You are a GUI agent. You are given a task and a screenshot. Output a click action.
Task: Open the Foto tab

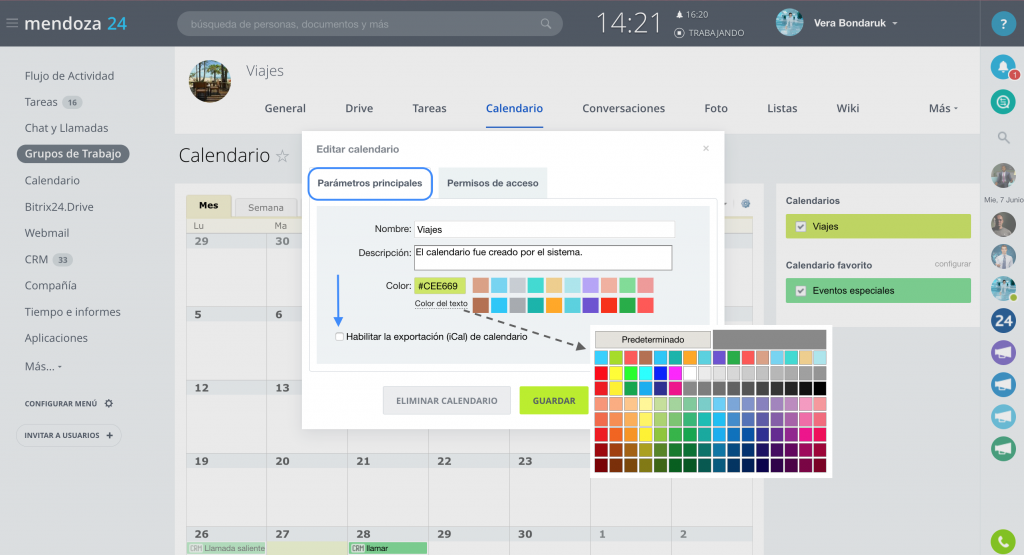point(716,108)
